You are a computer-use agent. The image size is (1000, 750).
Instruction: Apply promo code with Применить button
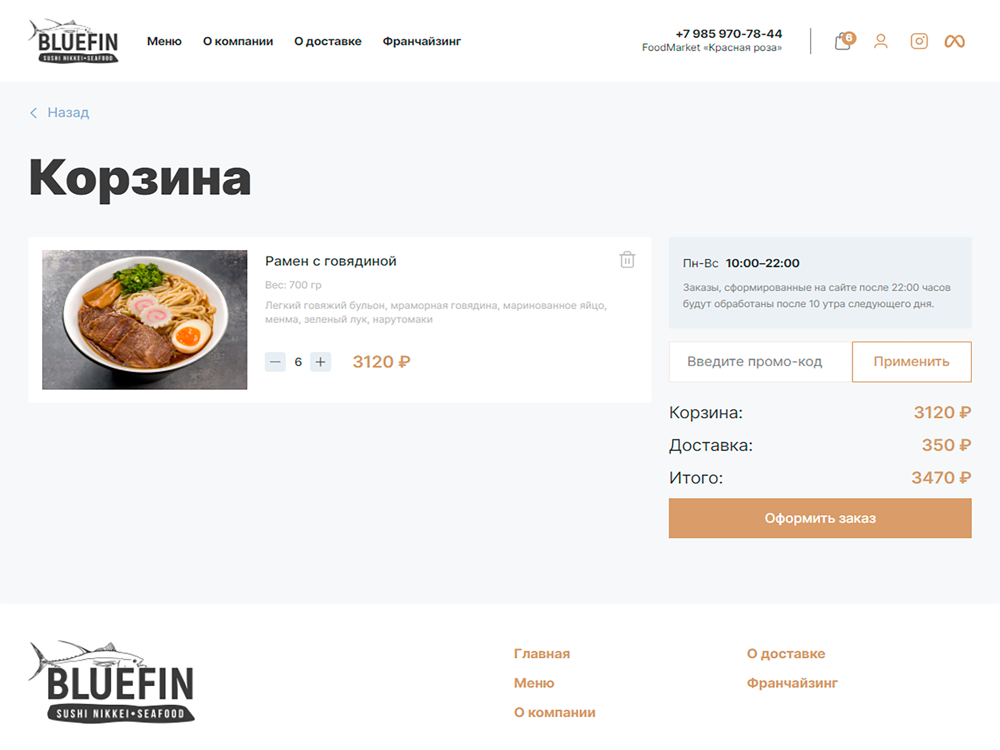click(x=911, y=362)
